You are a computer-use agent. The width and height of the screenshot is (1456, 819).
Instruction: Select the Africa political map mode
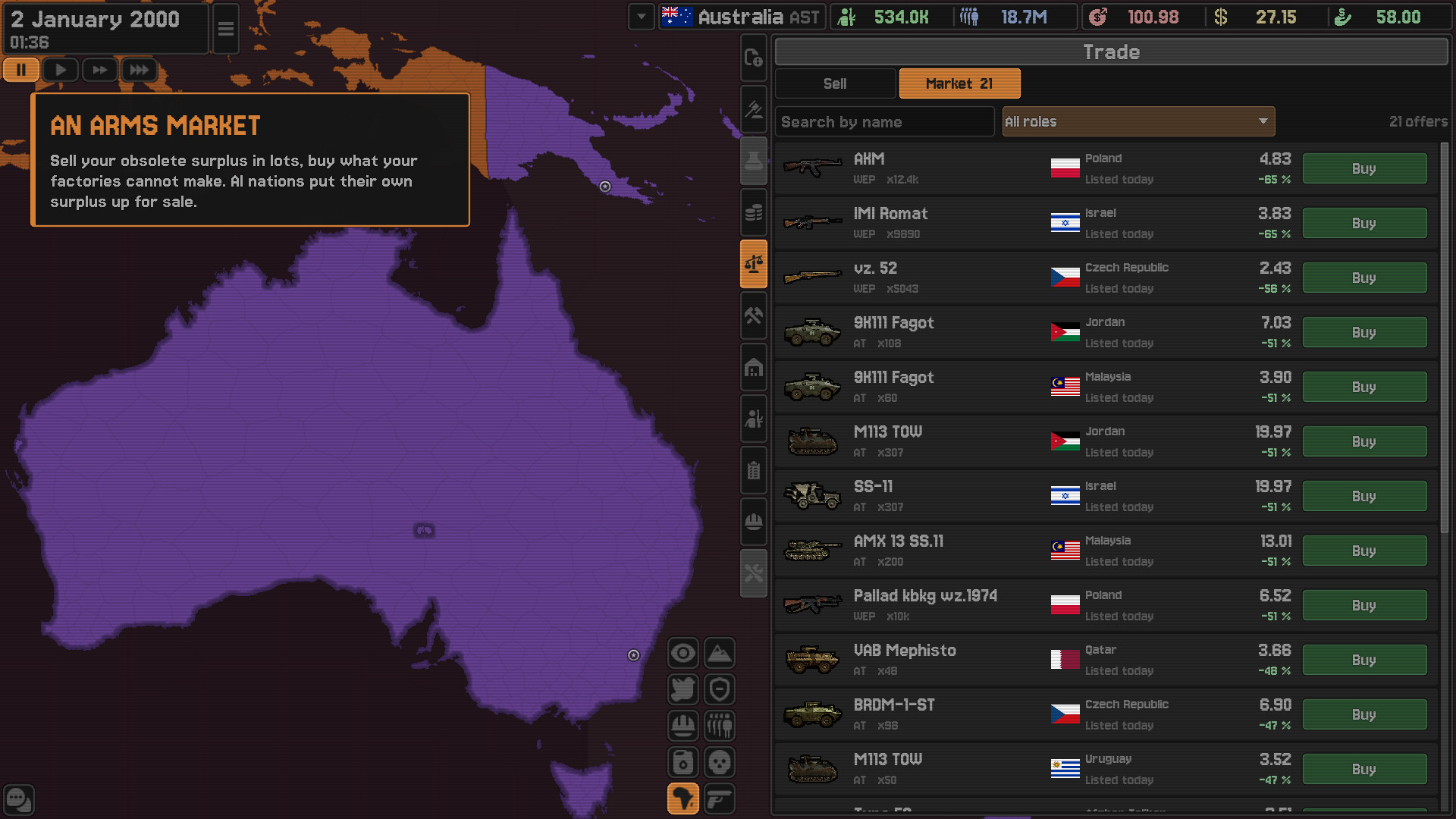683,799
